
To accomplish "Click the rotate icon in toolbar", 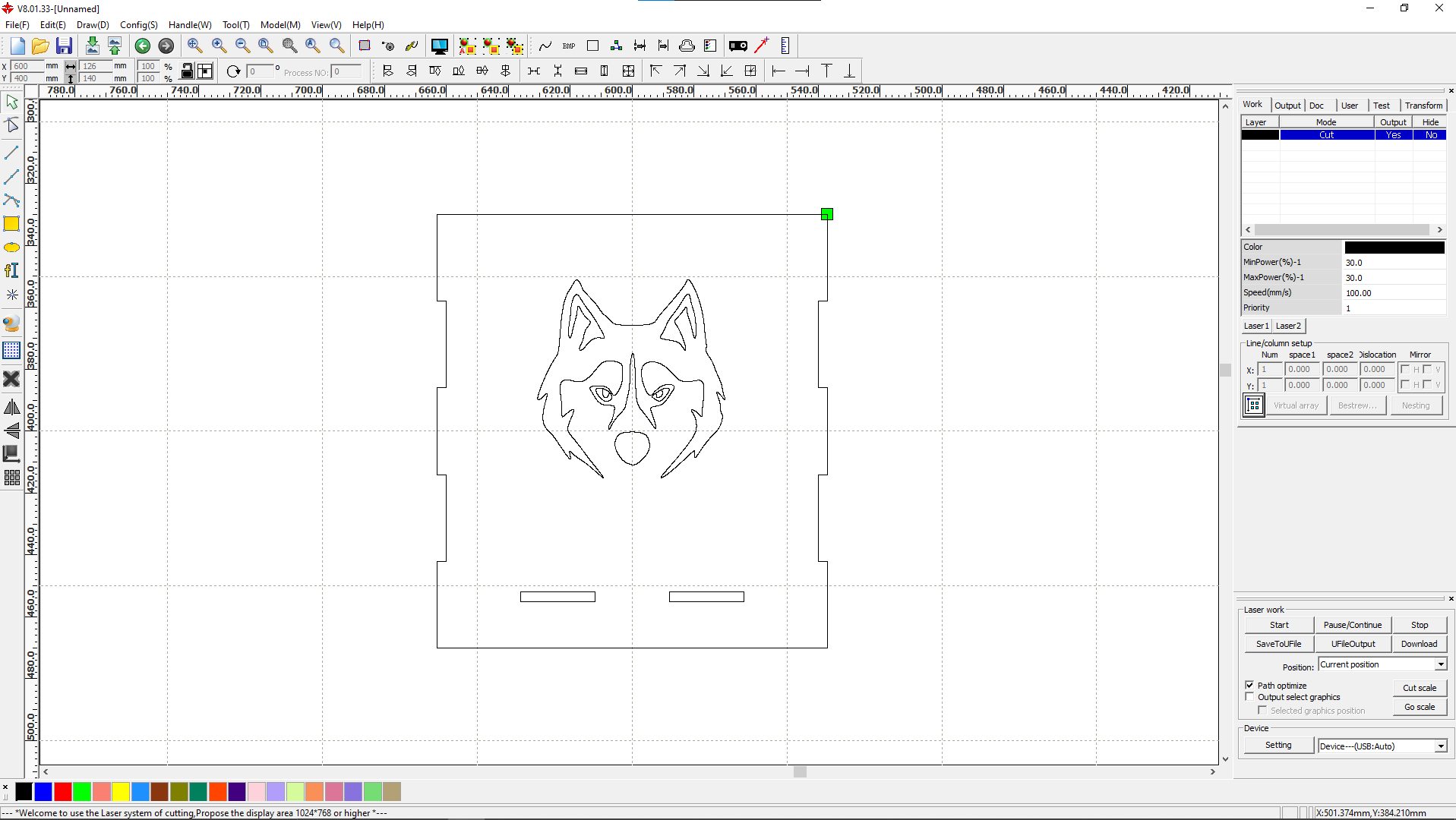I will [233, 71].
